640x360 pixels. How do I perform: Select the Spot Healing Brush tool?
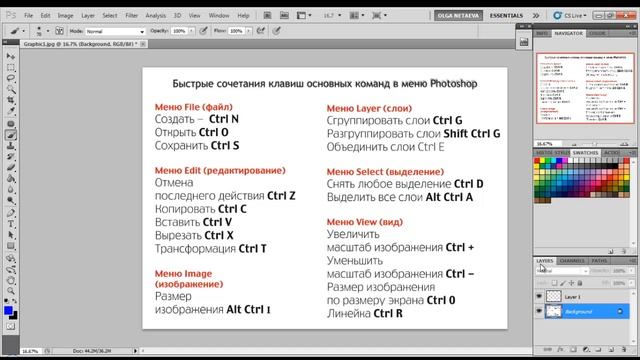(x=11, y=124)
